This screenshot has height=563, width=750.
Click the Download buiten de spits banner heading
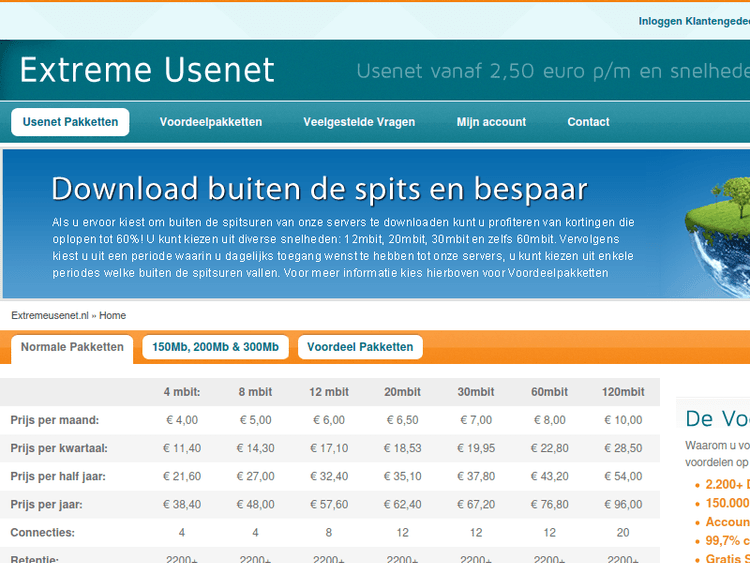(319, 188)
